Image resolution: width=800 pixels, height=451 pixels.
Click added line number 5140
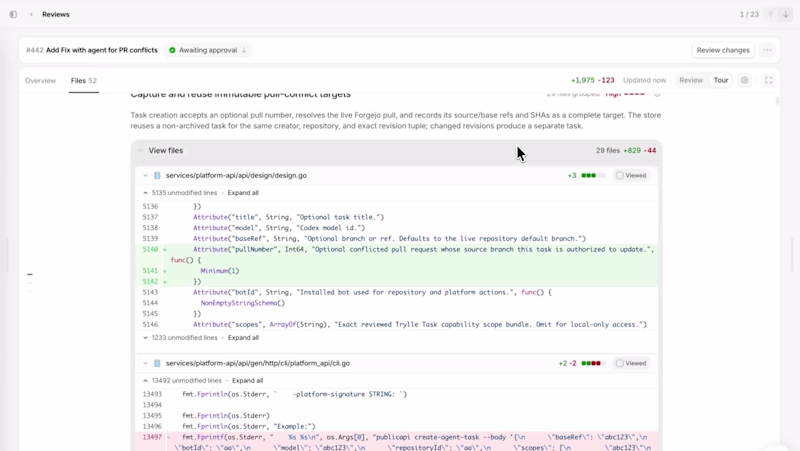point(150,249)
